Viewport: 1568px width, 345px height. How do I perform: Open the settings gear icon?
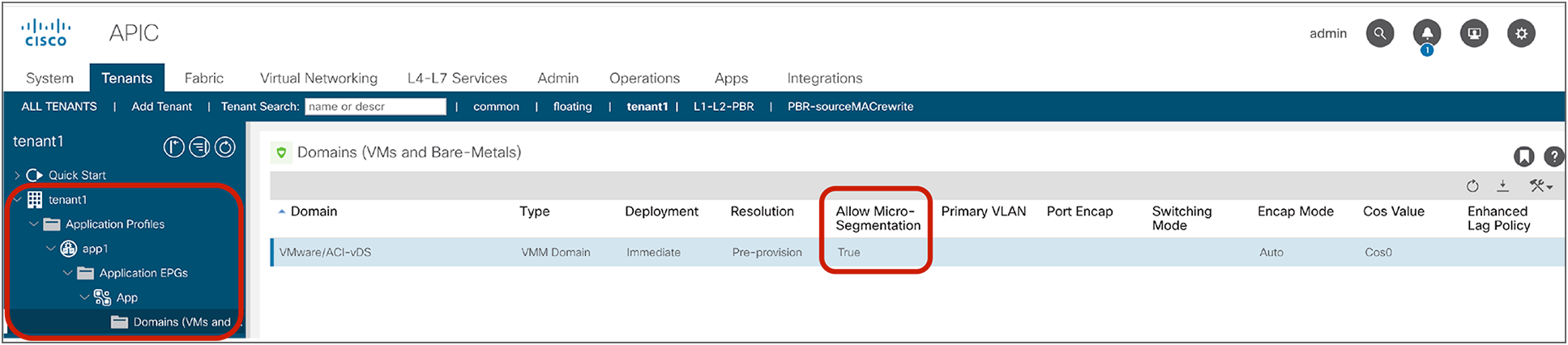[1521, 33]
